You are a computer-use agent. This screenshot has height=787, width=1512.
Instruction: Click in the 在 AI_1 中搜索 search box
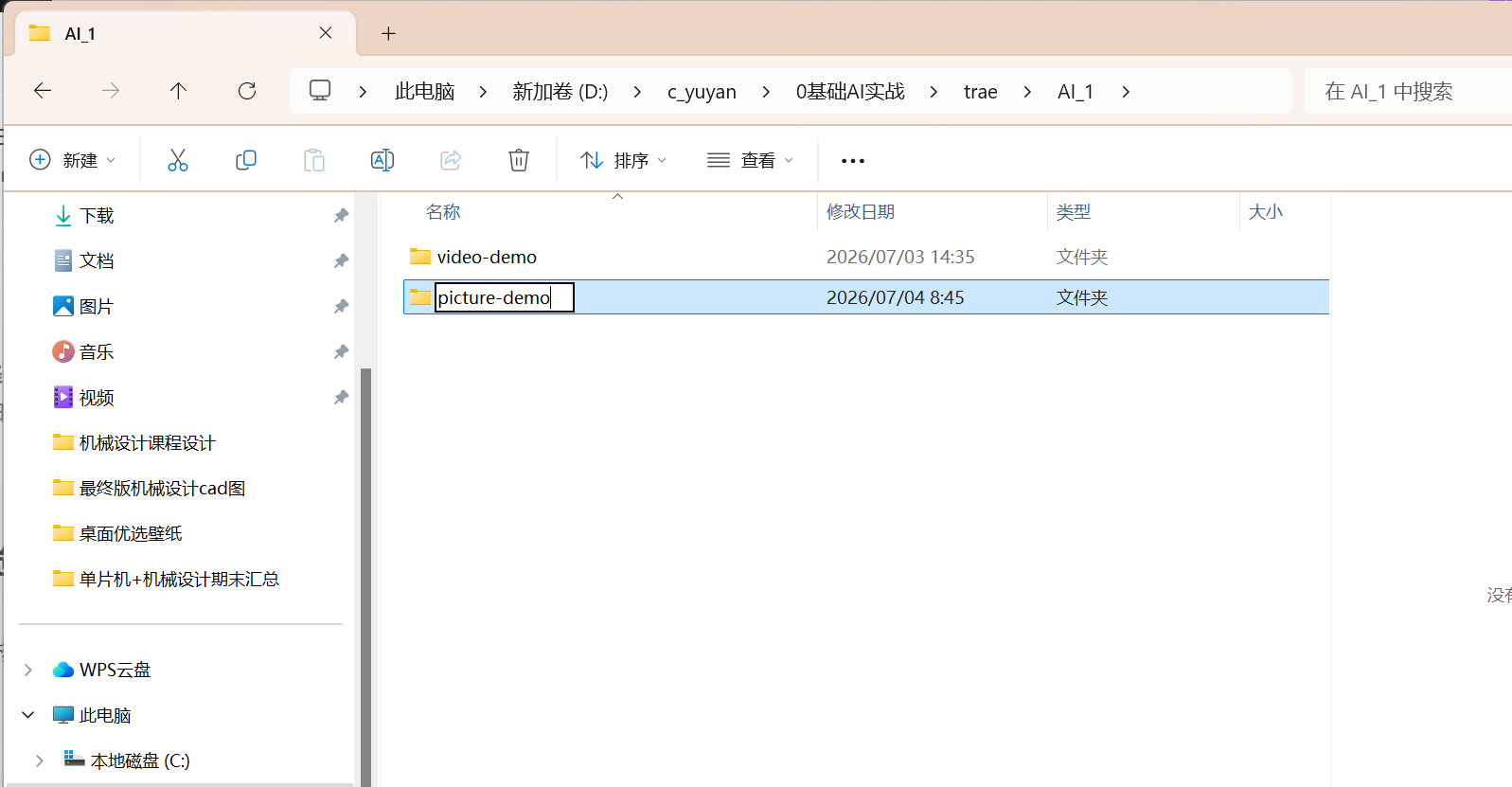1408,92
